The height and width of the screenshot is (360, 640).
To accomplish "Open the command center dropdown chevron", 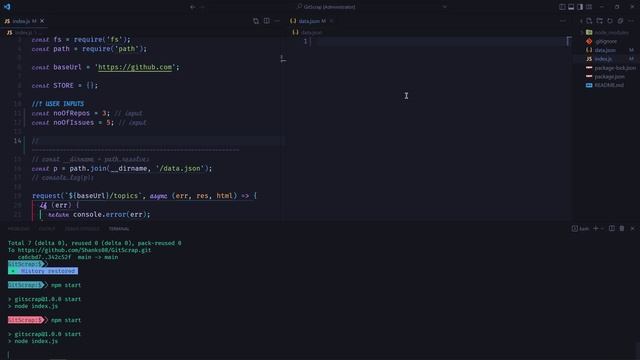I will pos(445,7).
